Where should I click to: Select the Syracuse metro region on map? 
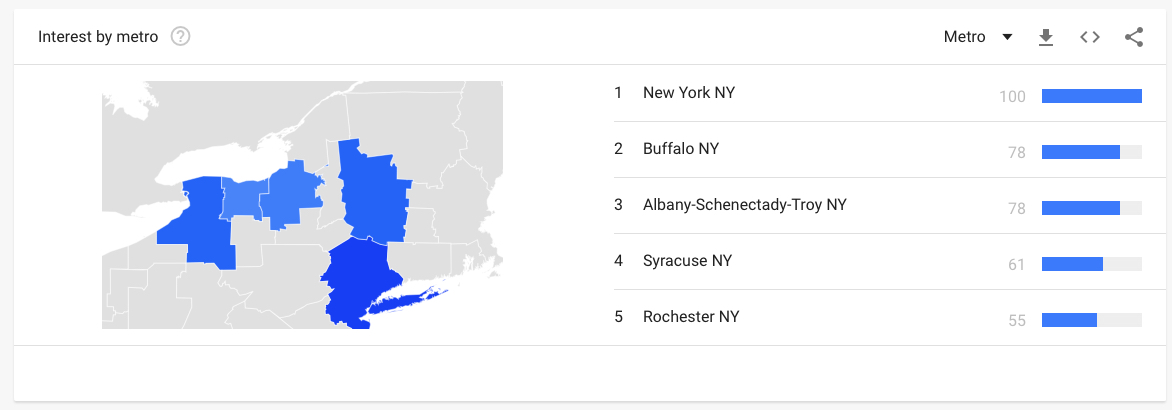[293, 196]
